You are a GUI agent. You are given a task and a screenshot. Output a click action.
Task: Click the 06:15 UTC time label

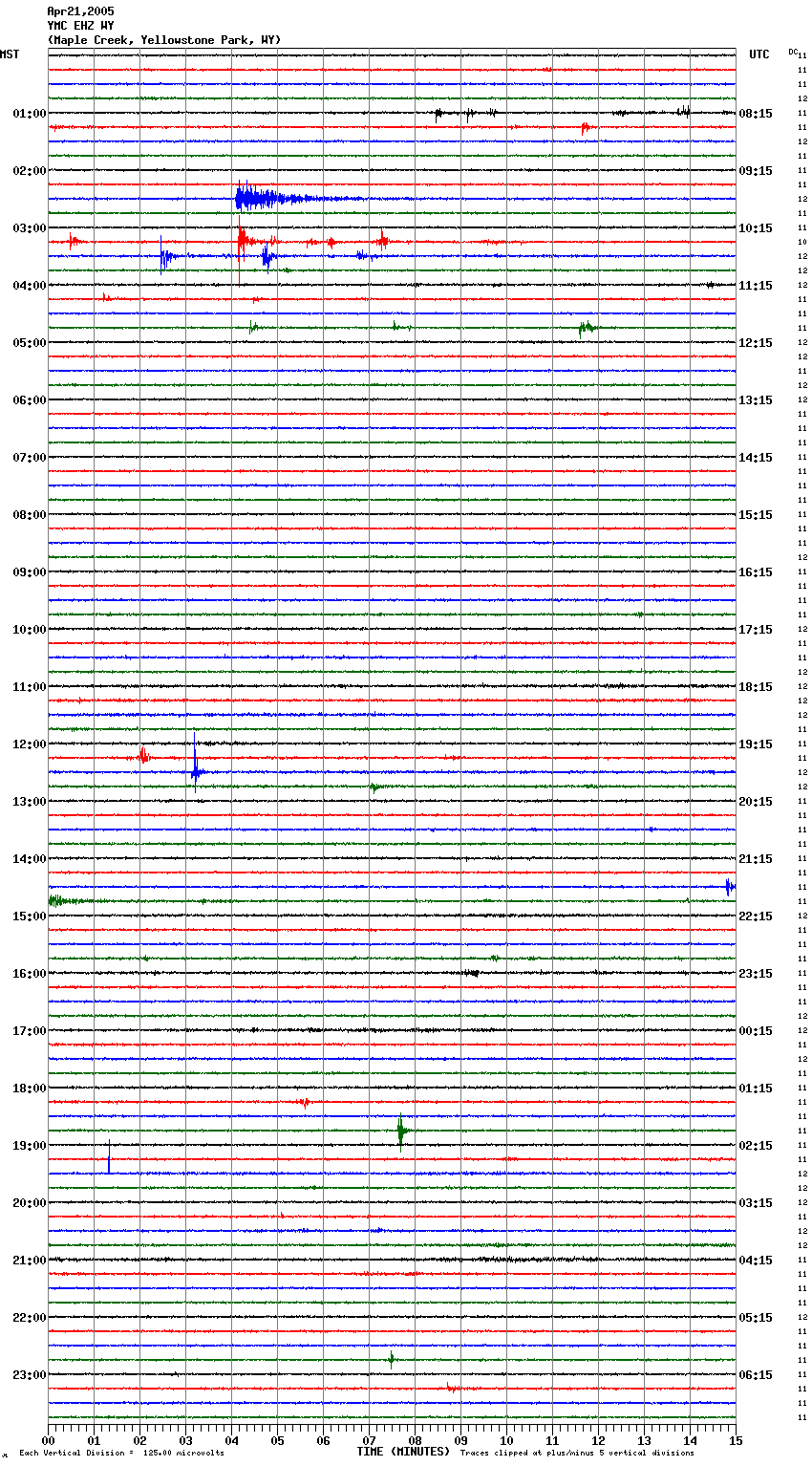tap(756, 1375)
